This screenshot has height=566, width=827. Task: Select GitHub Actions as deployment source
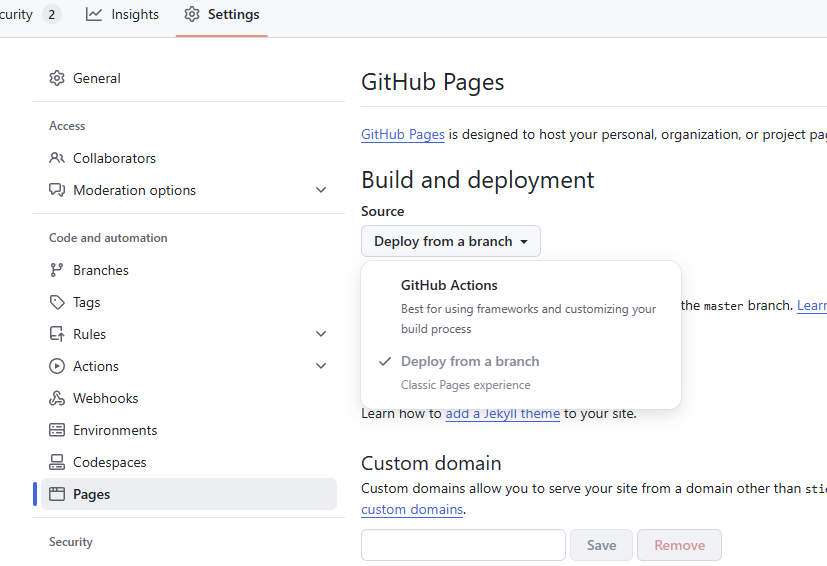point(521,306)
